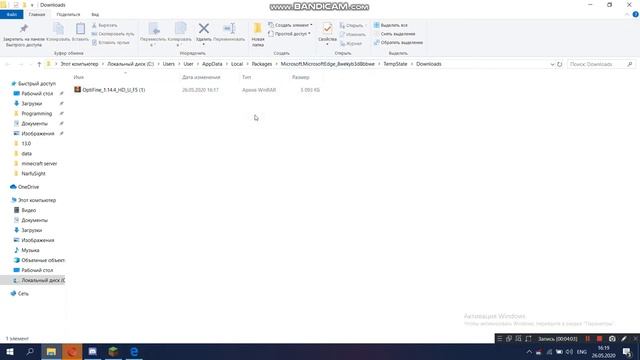This screenshot has height=360, width=640.
Task: Click This PC in address breadcrumb
Action: (80, 64)
